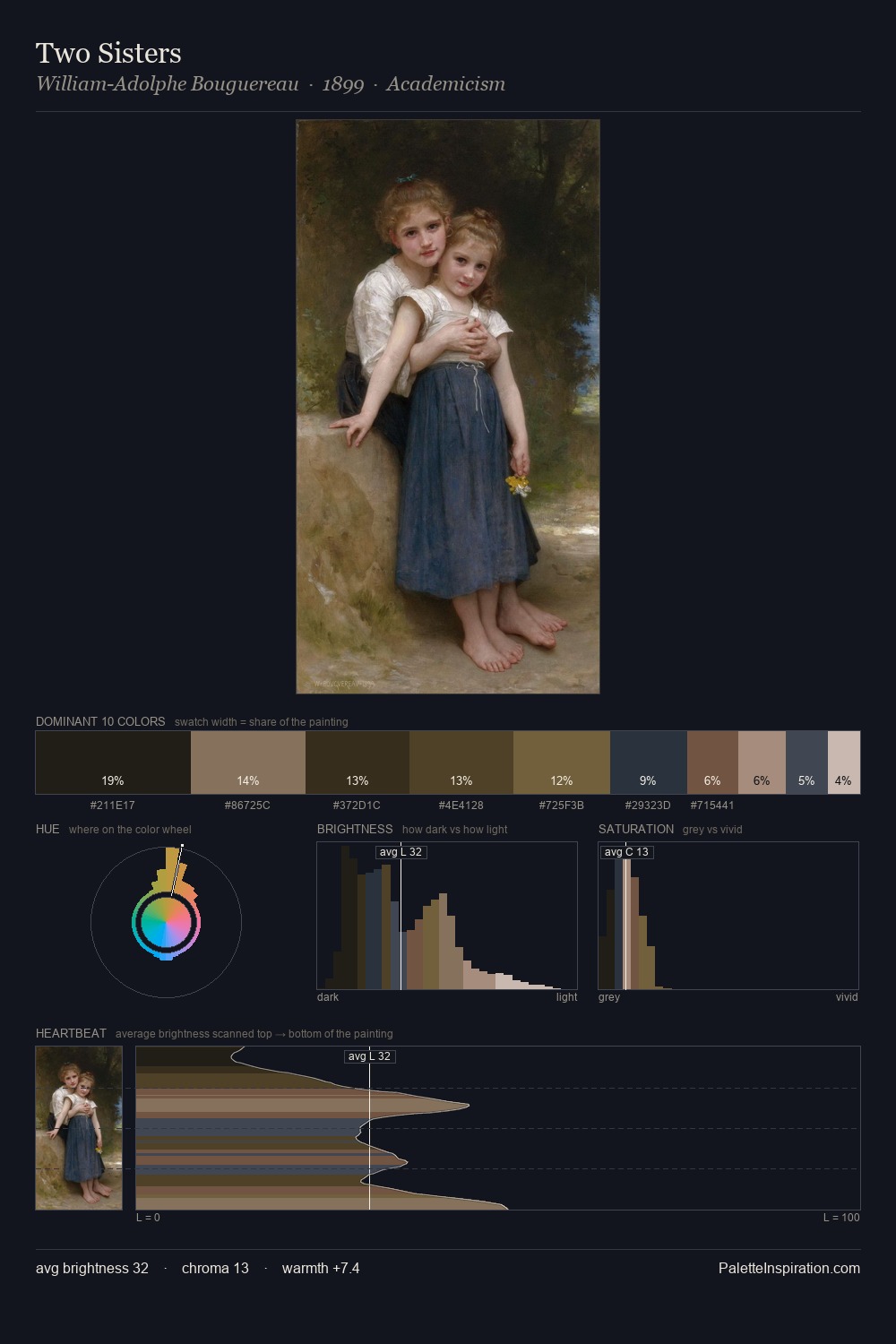Click the year 1899
Screen dimensions: 896x1344
343,84
